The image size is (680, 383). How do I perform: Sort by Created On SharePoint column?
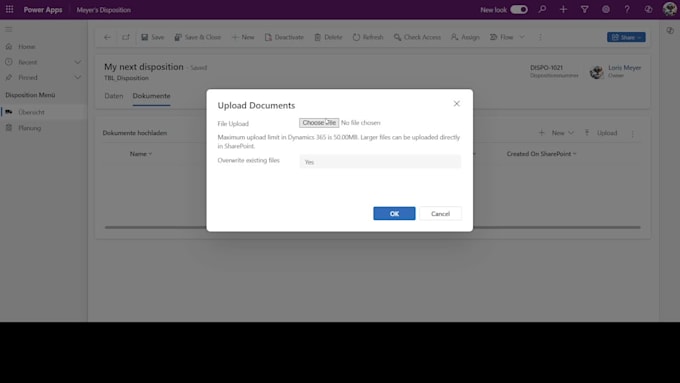(x=541, y=154)
